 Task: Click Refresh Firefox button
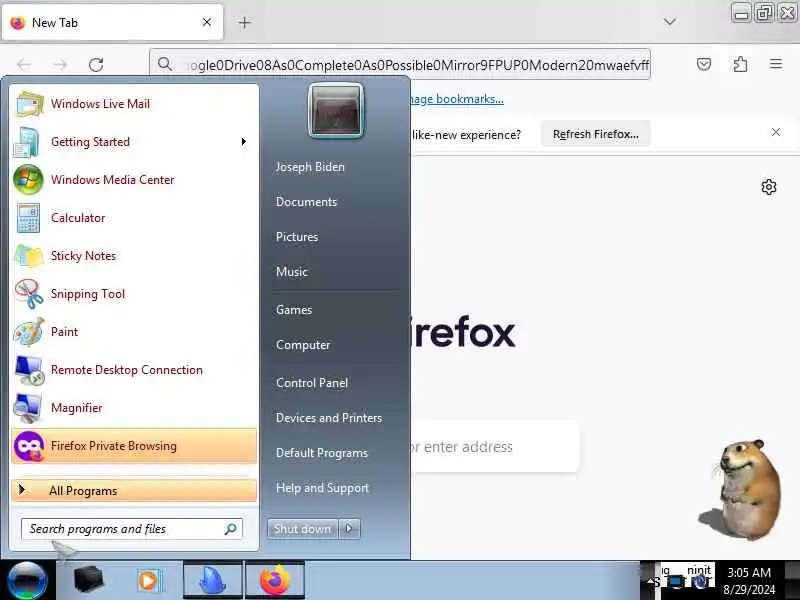595,134
